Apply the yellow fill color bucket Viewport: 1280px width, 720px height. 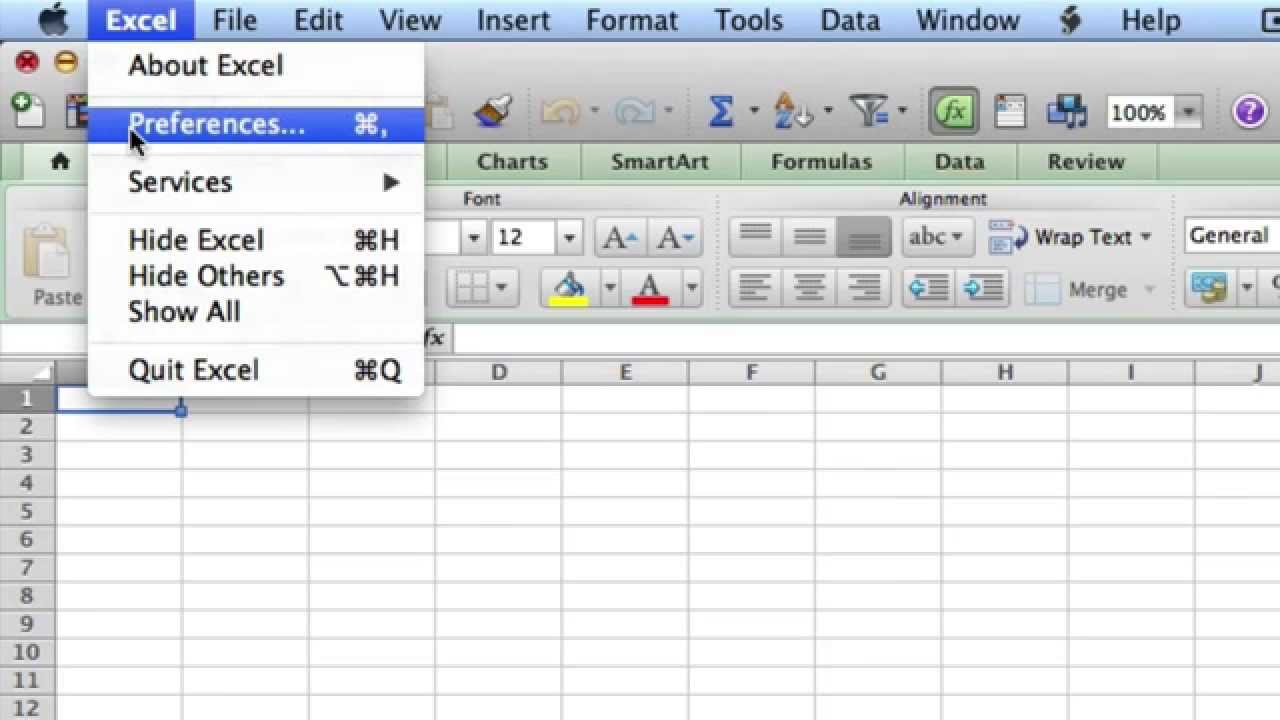coord(570,289)
